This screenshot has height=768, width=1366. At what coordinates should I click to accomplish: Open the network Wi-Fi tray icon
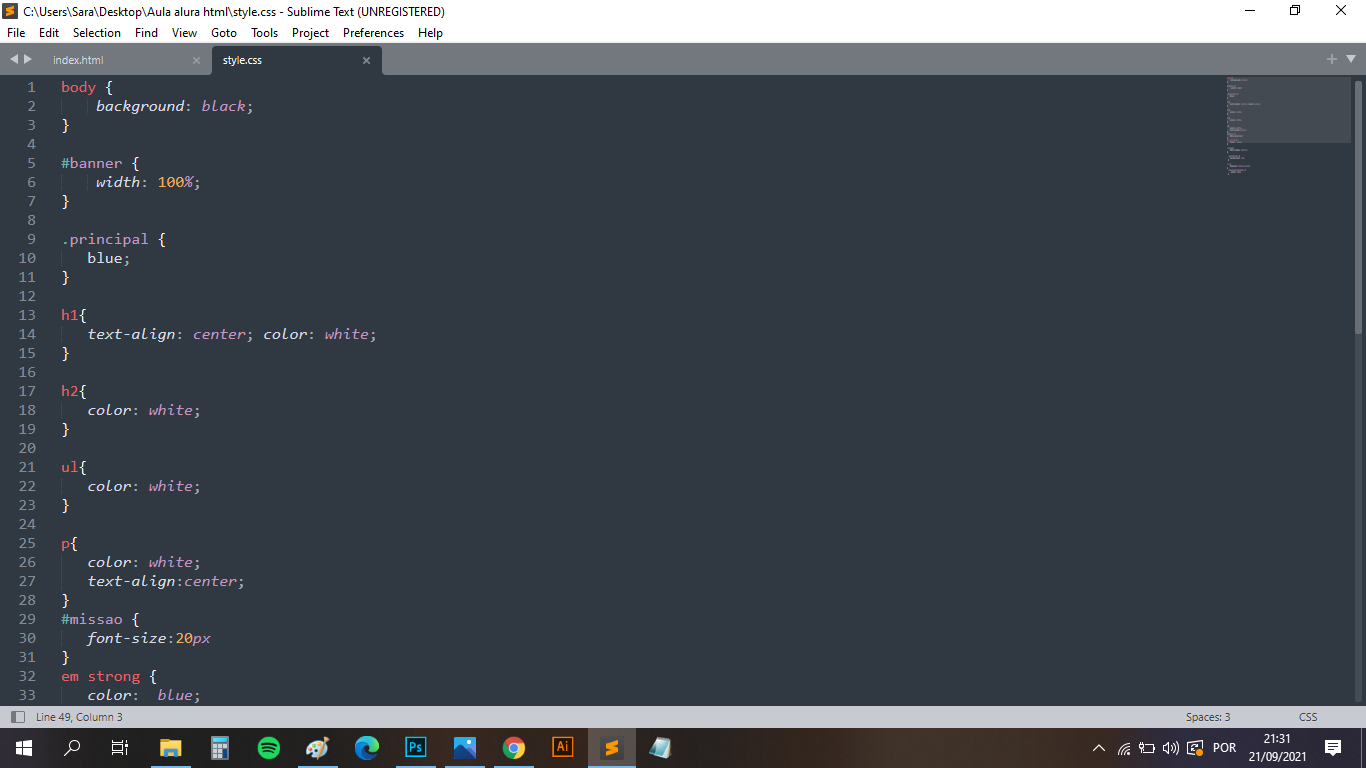[1124, 748]
